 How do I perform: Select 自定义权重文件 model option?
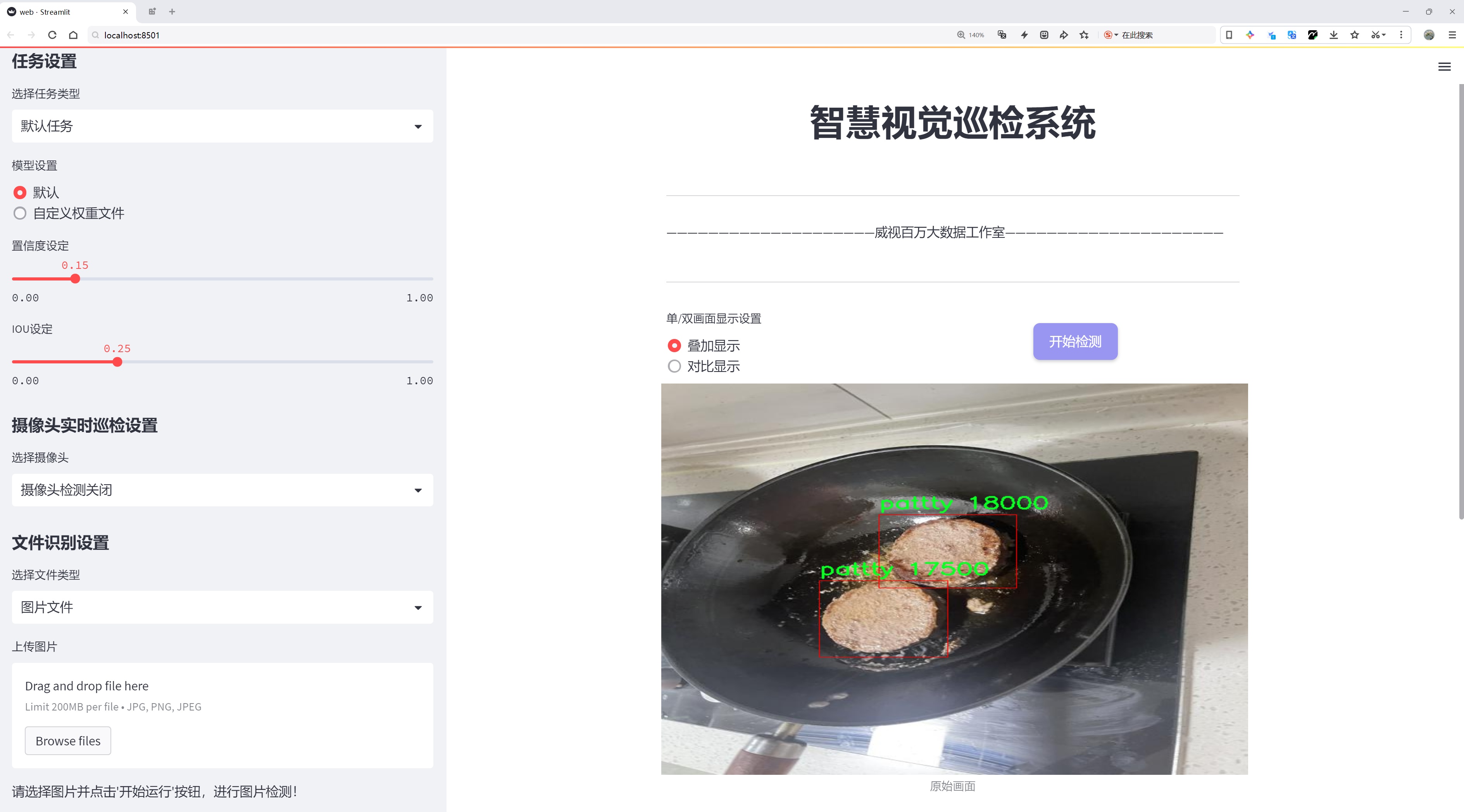[x=21, y=213]
